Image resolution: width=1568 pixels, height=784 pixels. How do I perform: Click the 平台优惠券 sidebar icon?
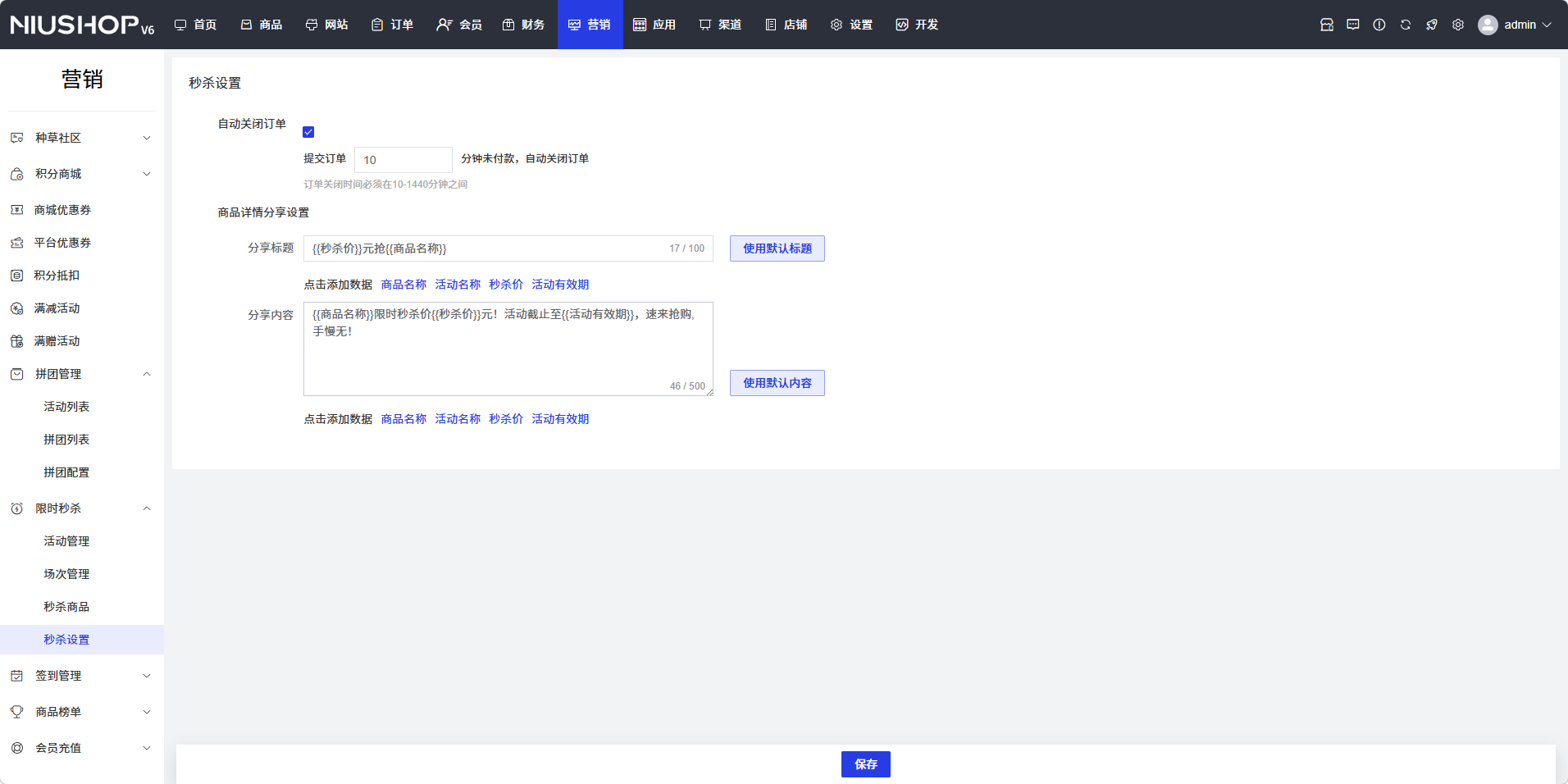(x=16, y=243)
